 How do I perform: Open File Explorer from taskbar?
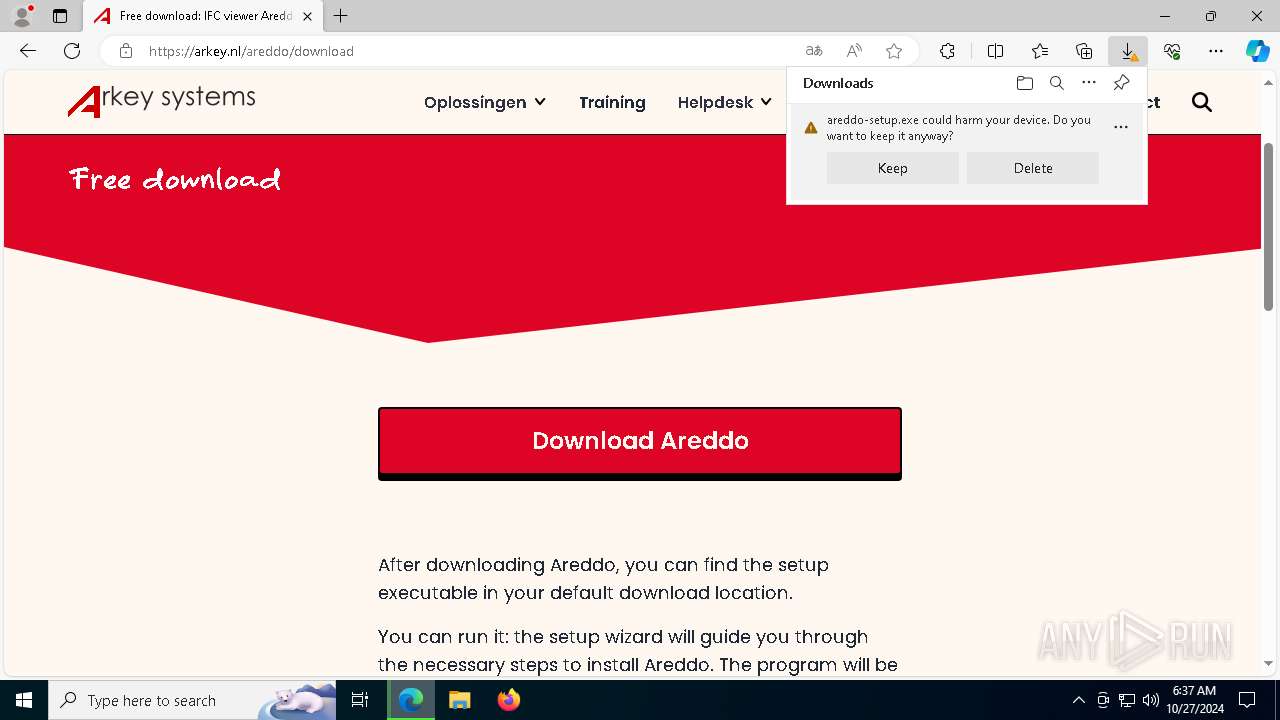[x=459, y=700]
